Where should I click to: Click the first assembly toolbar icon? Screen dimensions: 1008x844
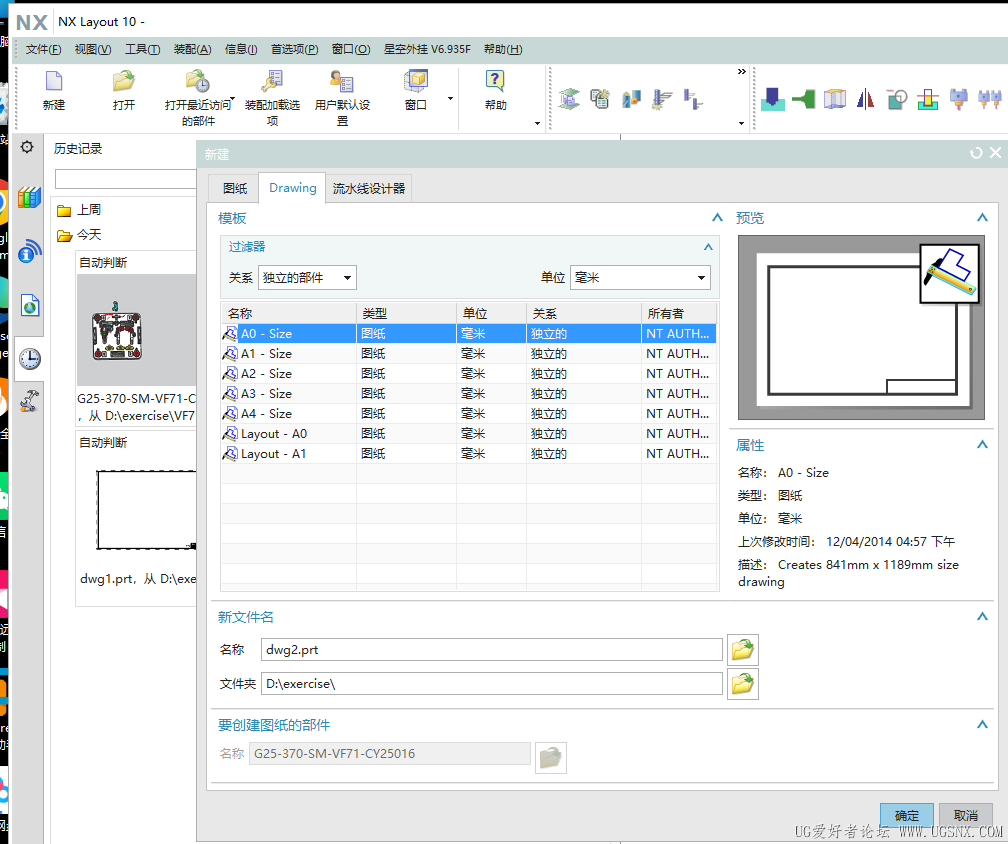tap(569, 99)
